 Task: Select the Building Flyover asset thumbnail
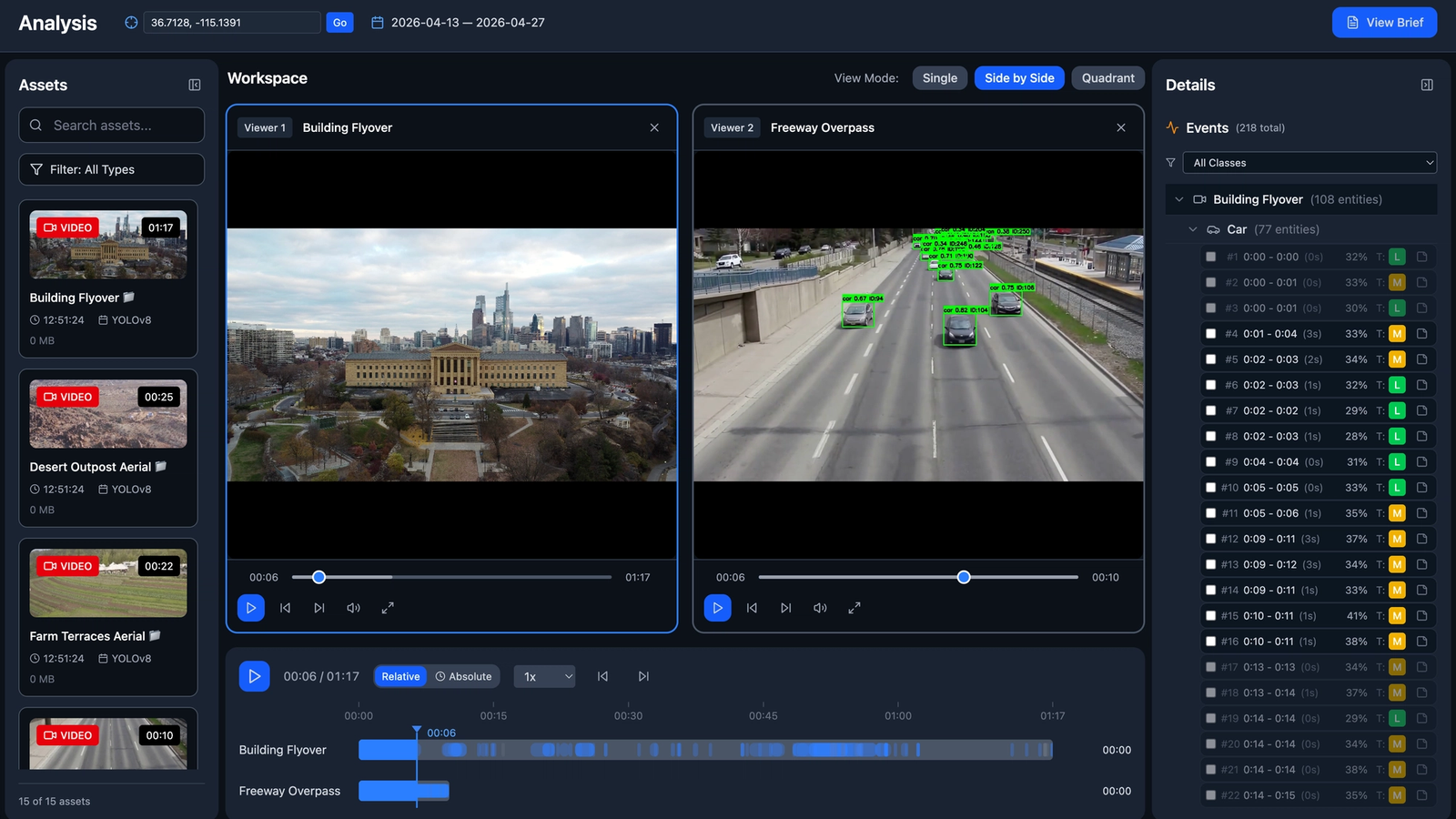pos(108,245)
